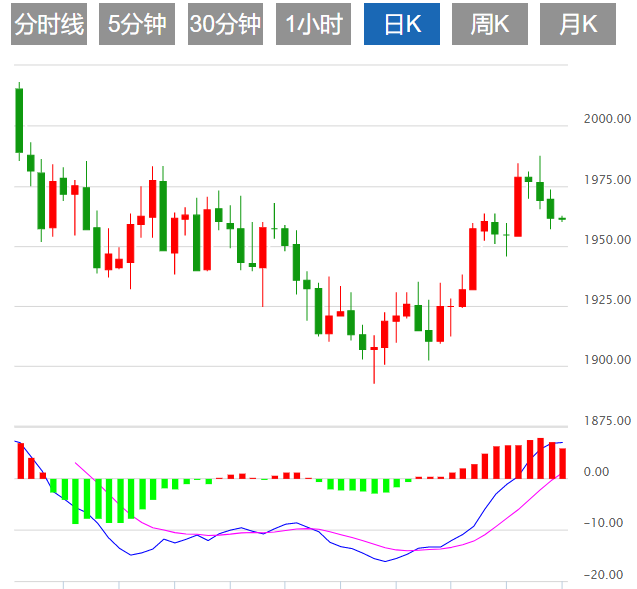Switch to the 分时线 chart tab

click(49, 24)
